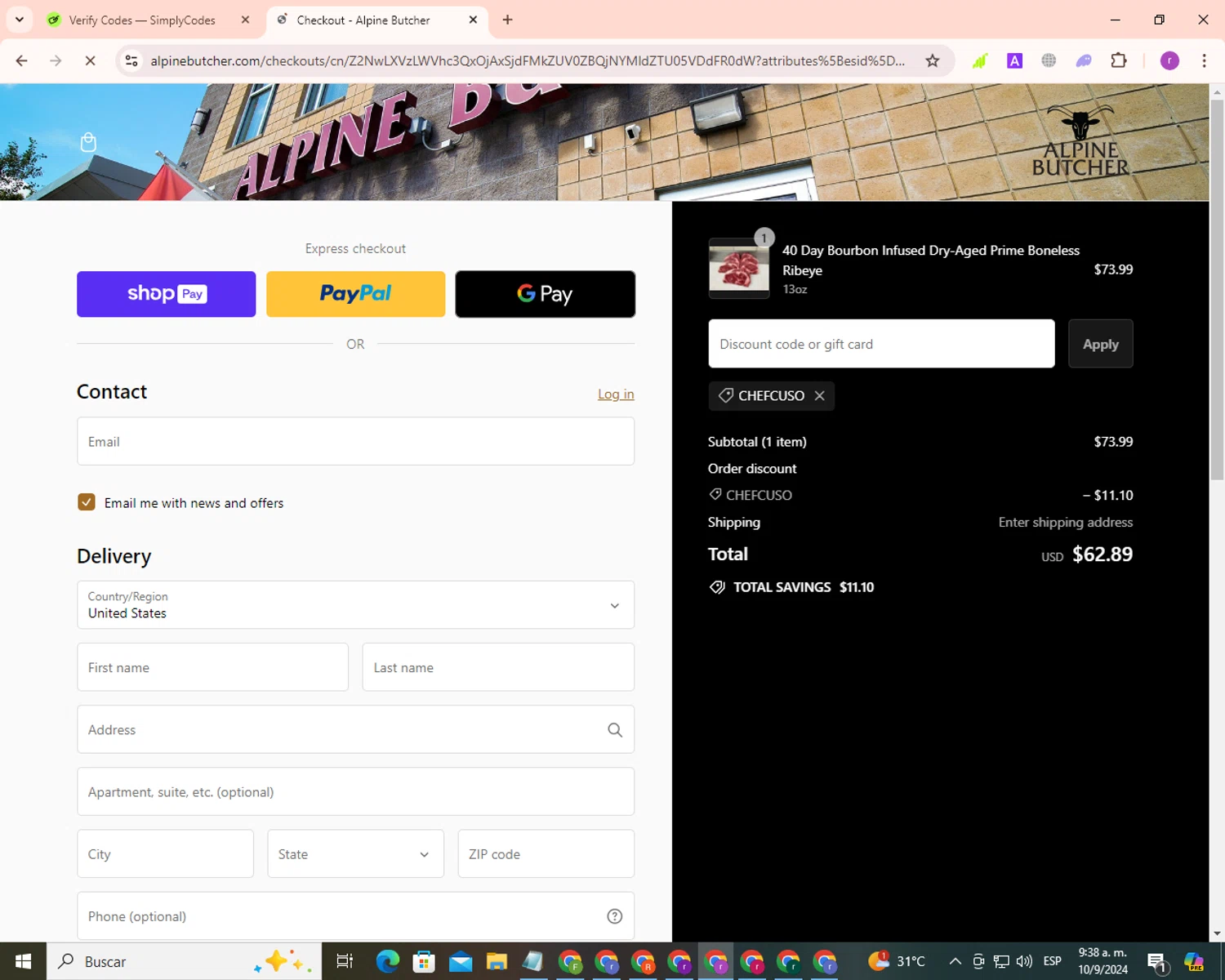Click the address bar URL
The height and width of the screenshot is (980, 1225).
click(x=528, y=60)
